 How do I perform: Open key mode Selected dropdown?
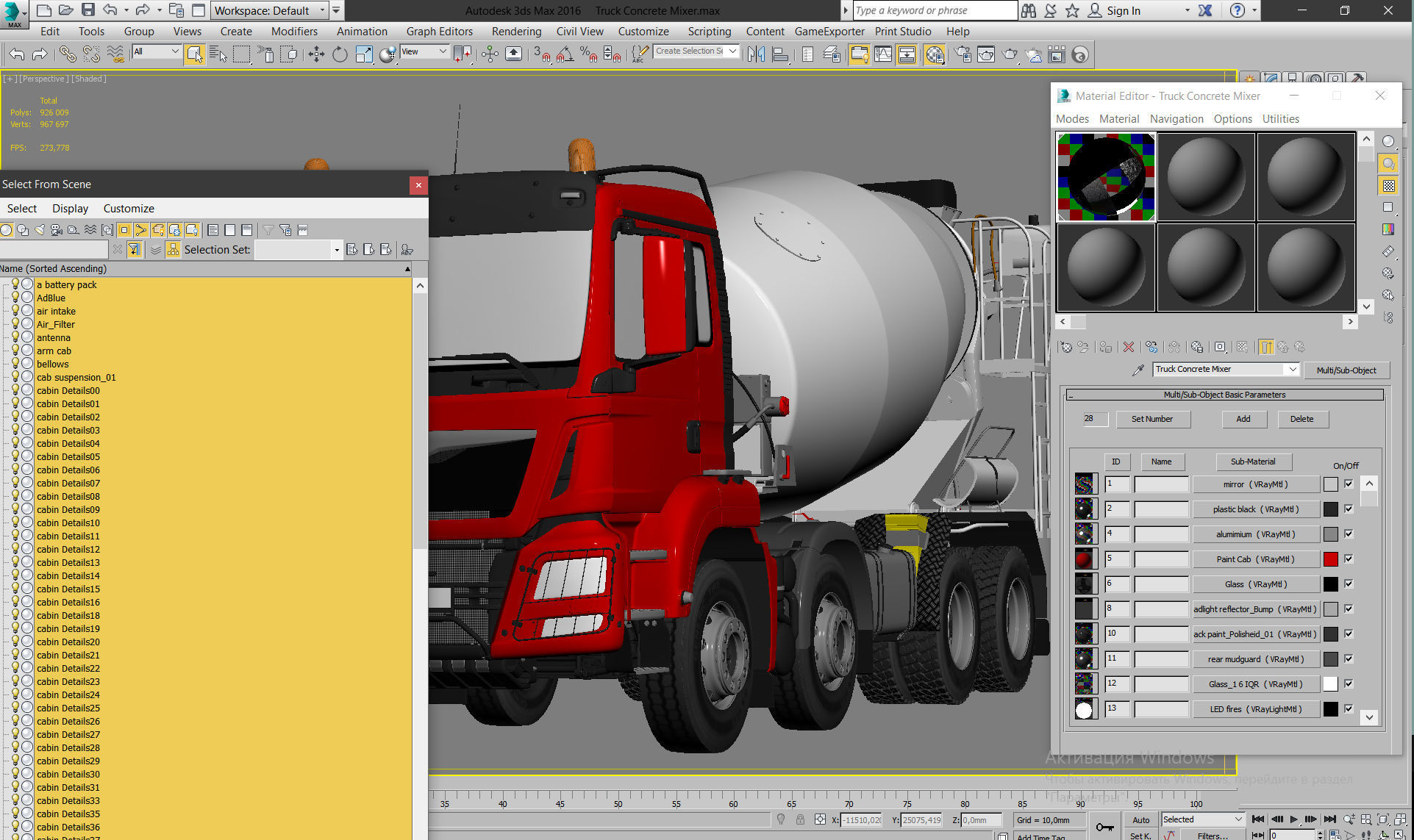(1202, 819)
